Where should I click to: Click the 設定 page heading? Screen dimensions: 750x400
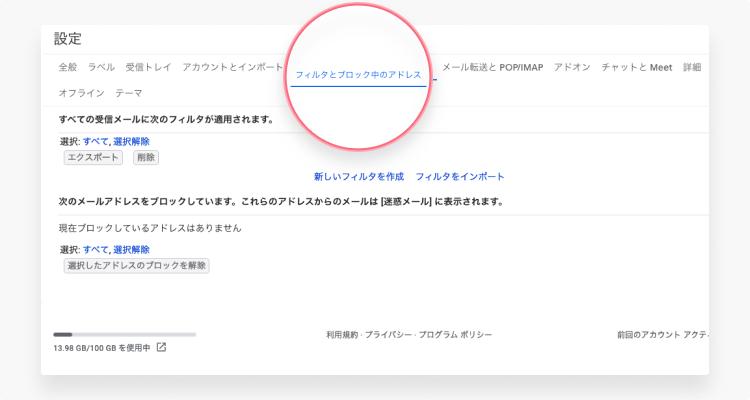pyautogui.click(x=67, y=39)
